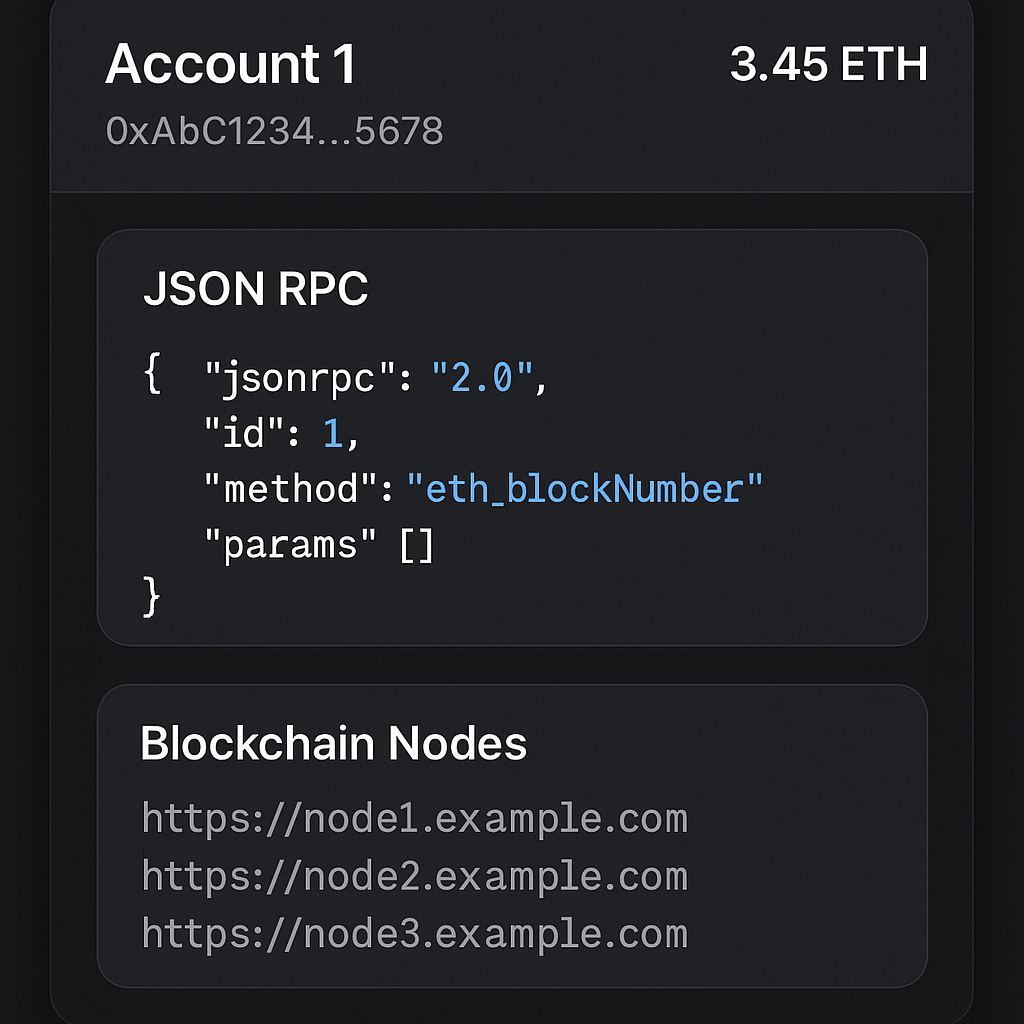This screenshot has height=1024, width=1024.
Task: Open the node1.example.com URL
Action: [415, 819]
